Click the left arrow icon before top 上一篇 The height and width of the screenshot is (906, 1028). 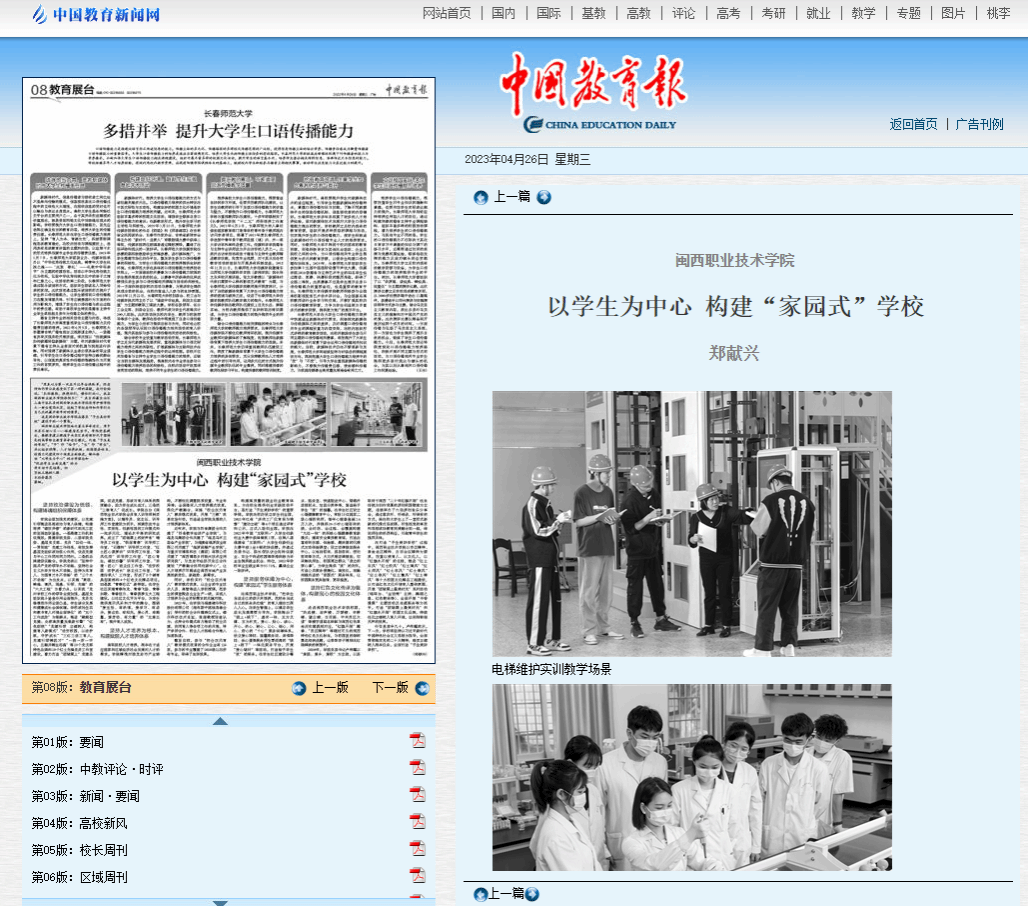tap(481, 197)
